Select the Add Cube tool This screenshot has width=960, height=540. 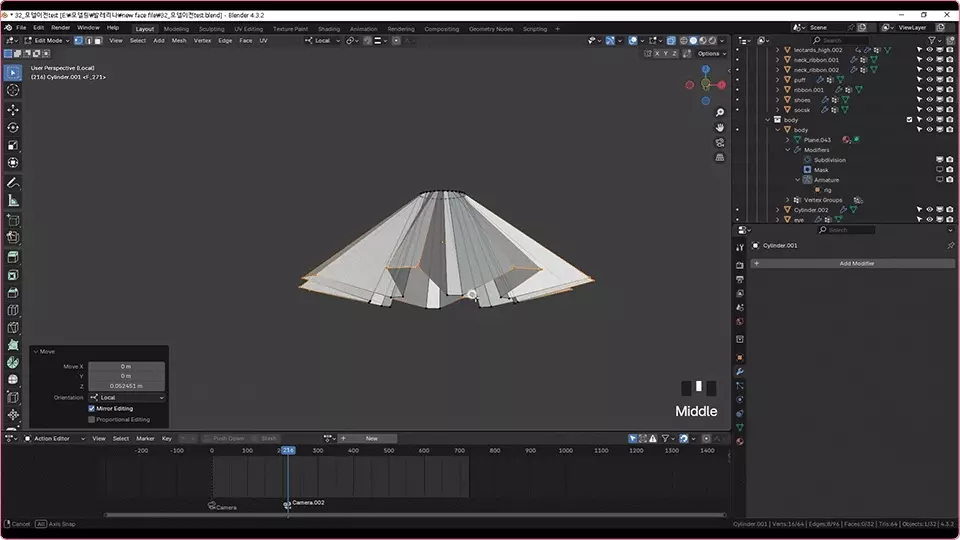(13, 220)
